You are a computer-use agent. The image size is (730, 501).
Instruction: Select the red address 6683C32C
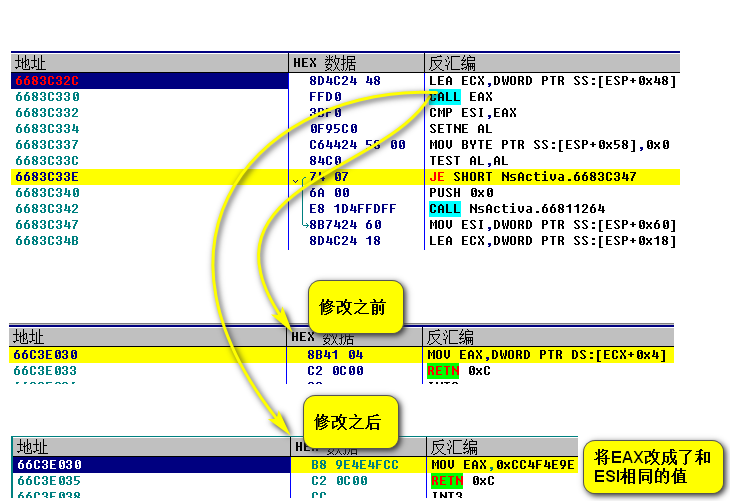47,81
